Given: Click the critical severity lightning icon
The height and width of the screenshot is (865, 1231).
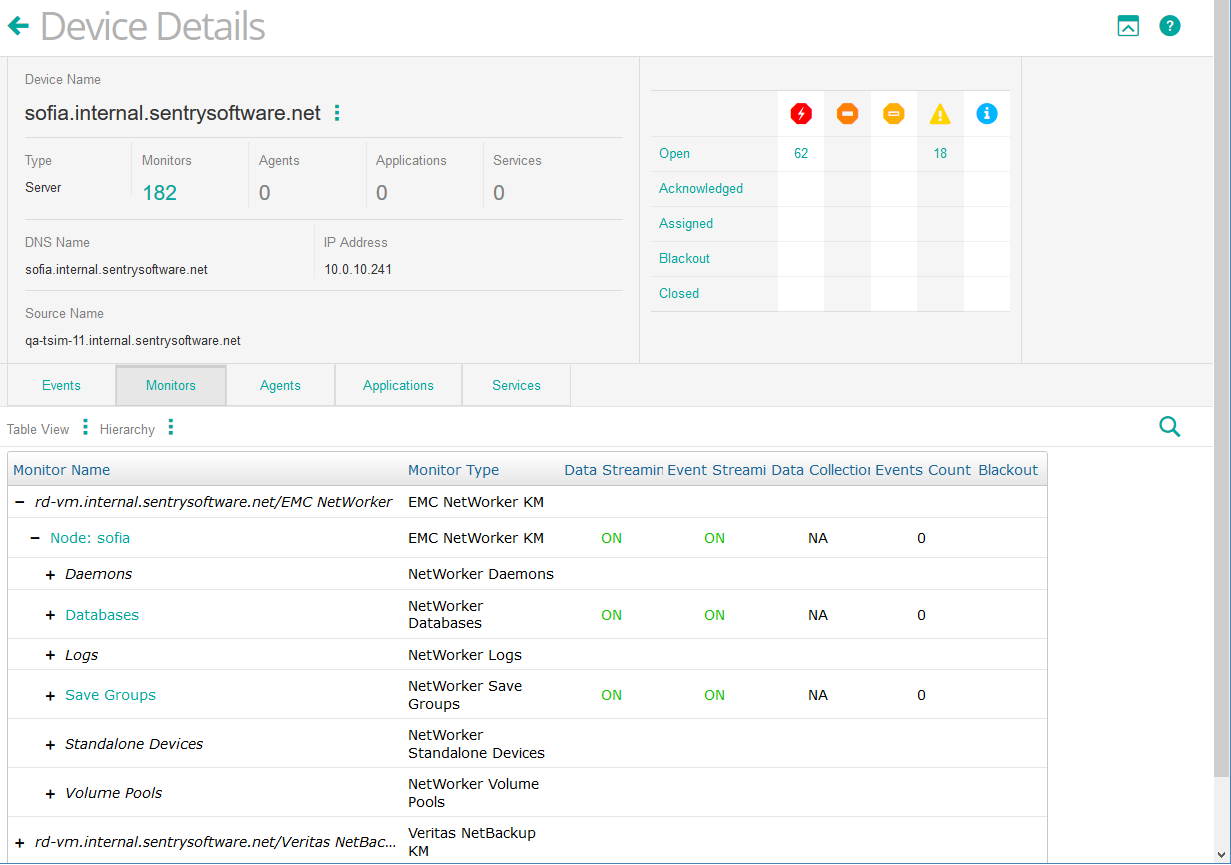Looking at the screenshot, I should pos(800,114).
